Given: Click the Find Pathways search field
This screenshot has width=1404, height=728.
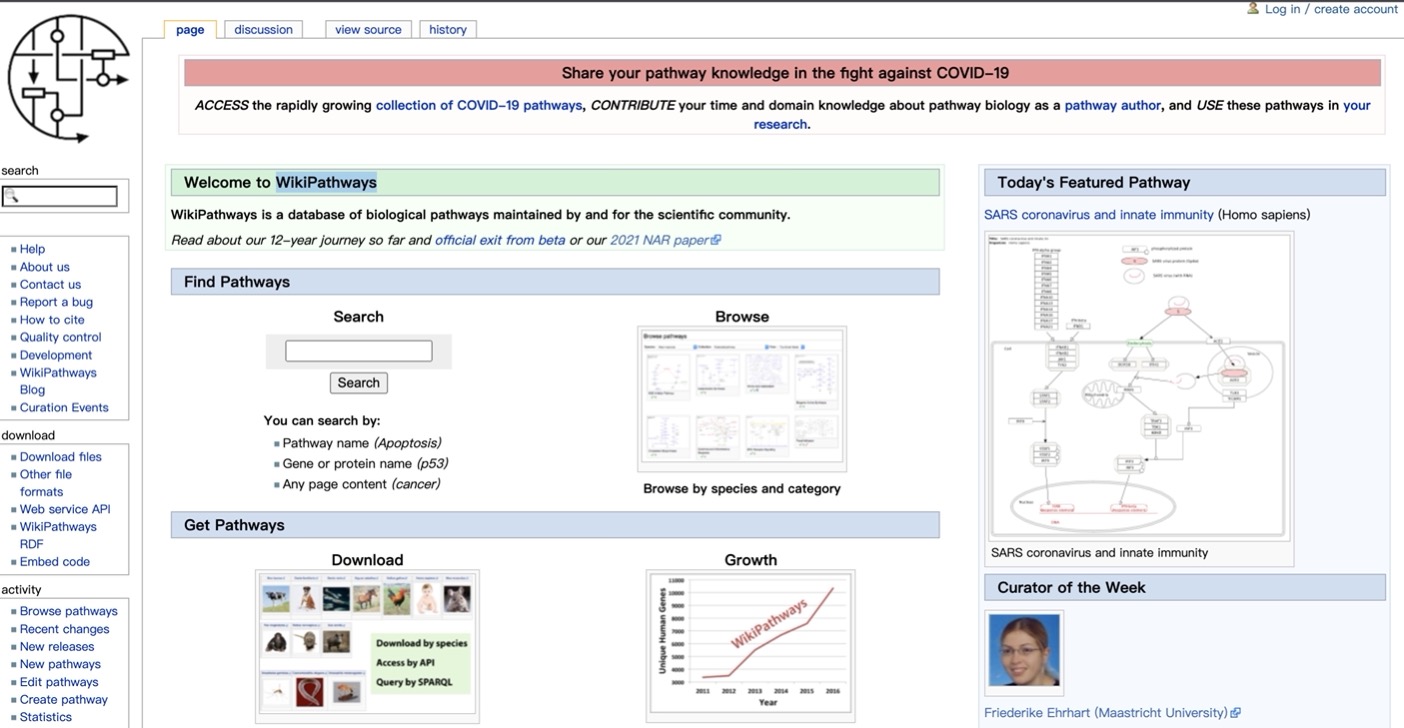Looking at the screenshot, I should tap(359, 351).
